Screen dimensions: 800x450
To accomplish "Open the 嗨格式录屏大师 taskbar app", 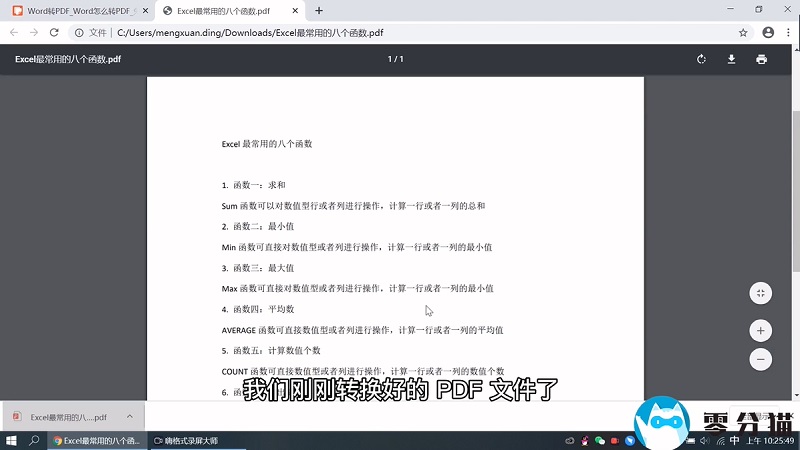I will 186,440.
